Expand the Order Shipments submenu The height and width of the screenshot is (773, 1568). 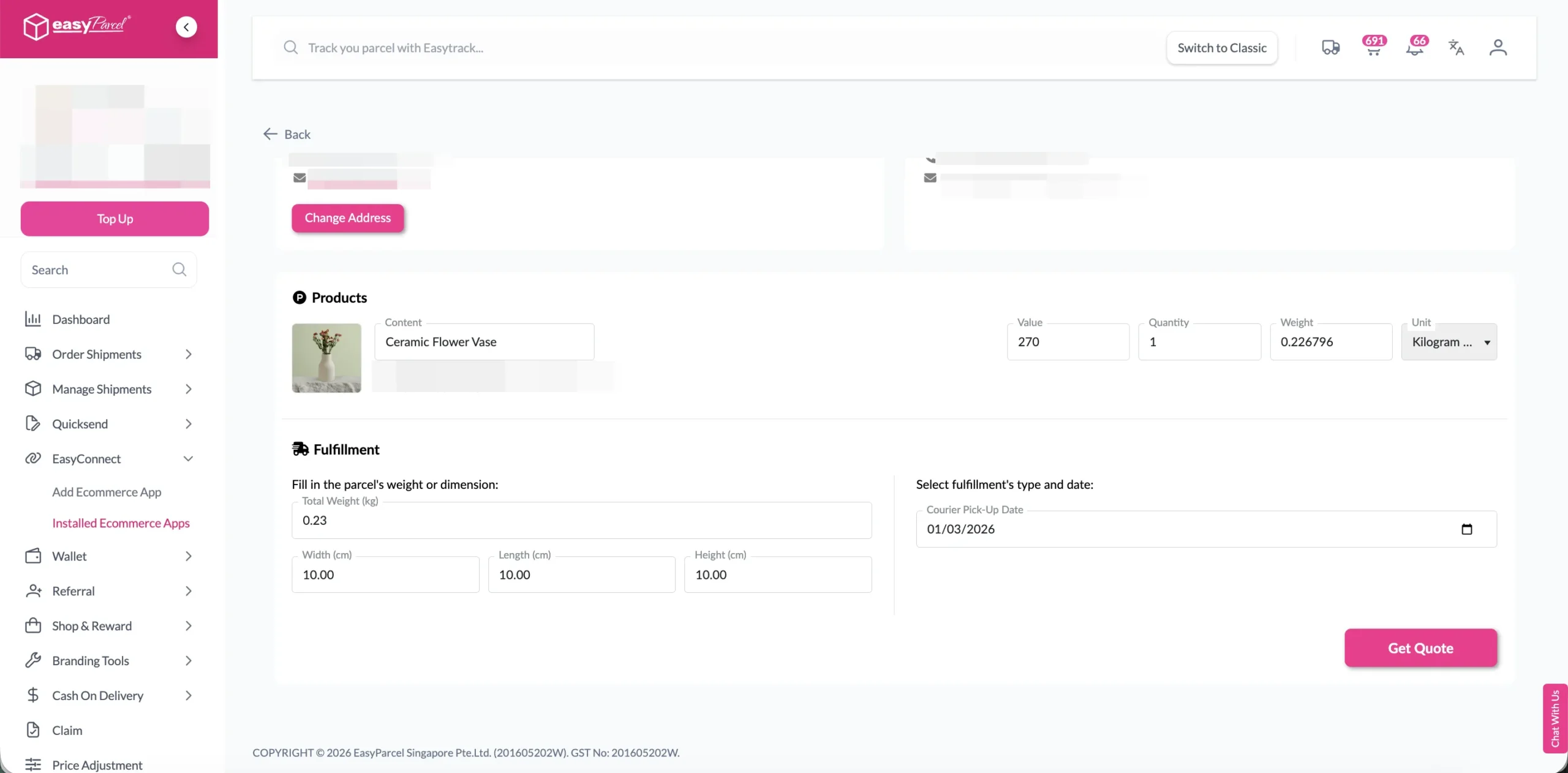coord(188,354)
